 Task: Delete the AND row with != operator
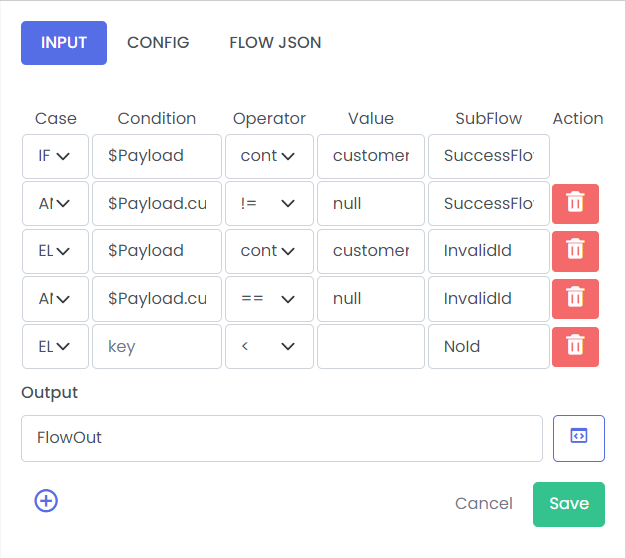click(575, 204)
